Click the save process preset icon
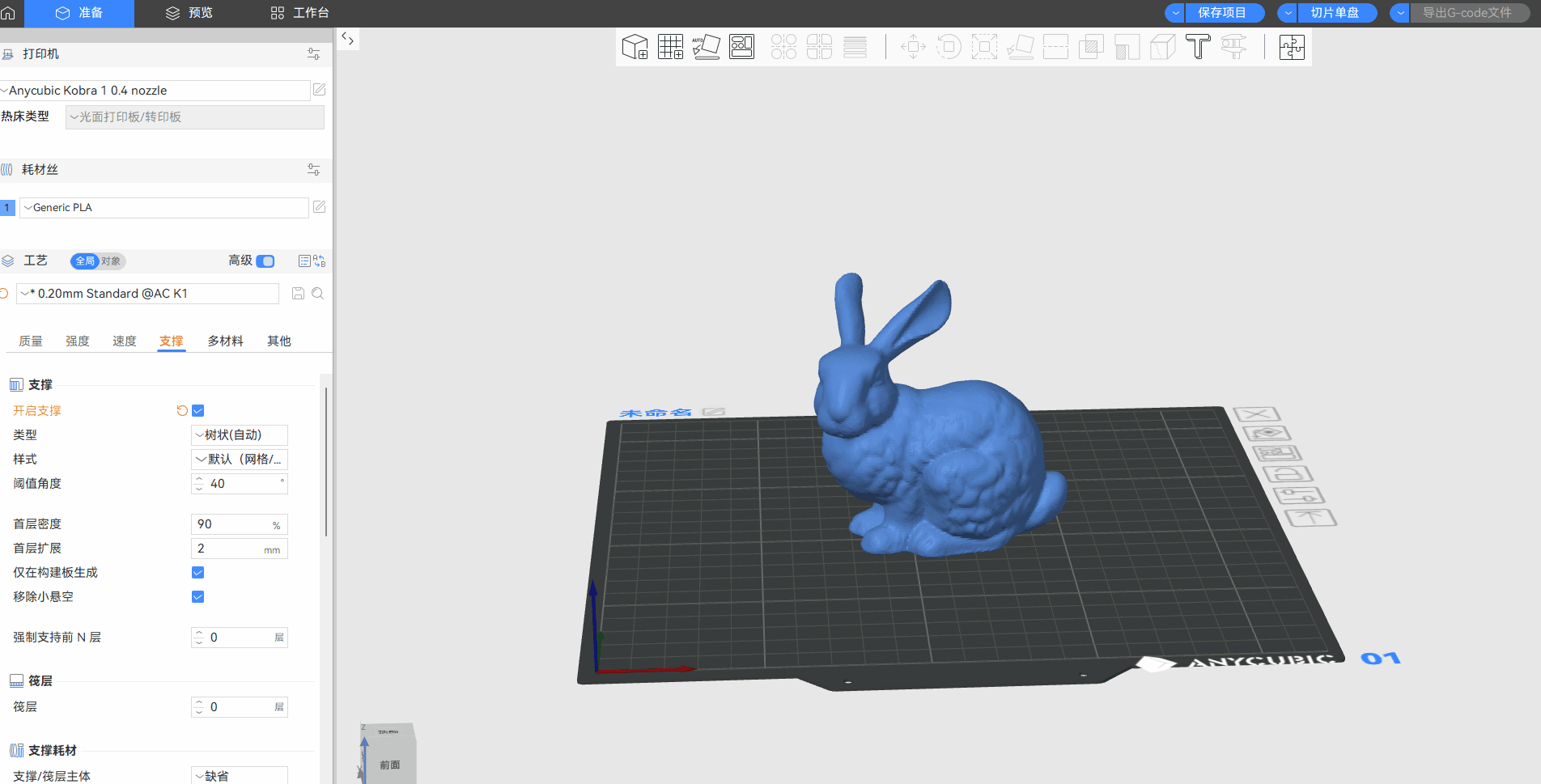The width and height of the screenshot is (1541, 784). point(298,294)
